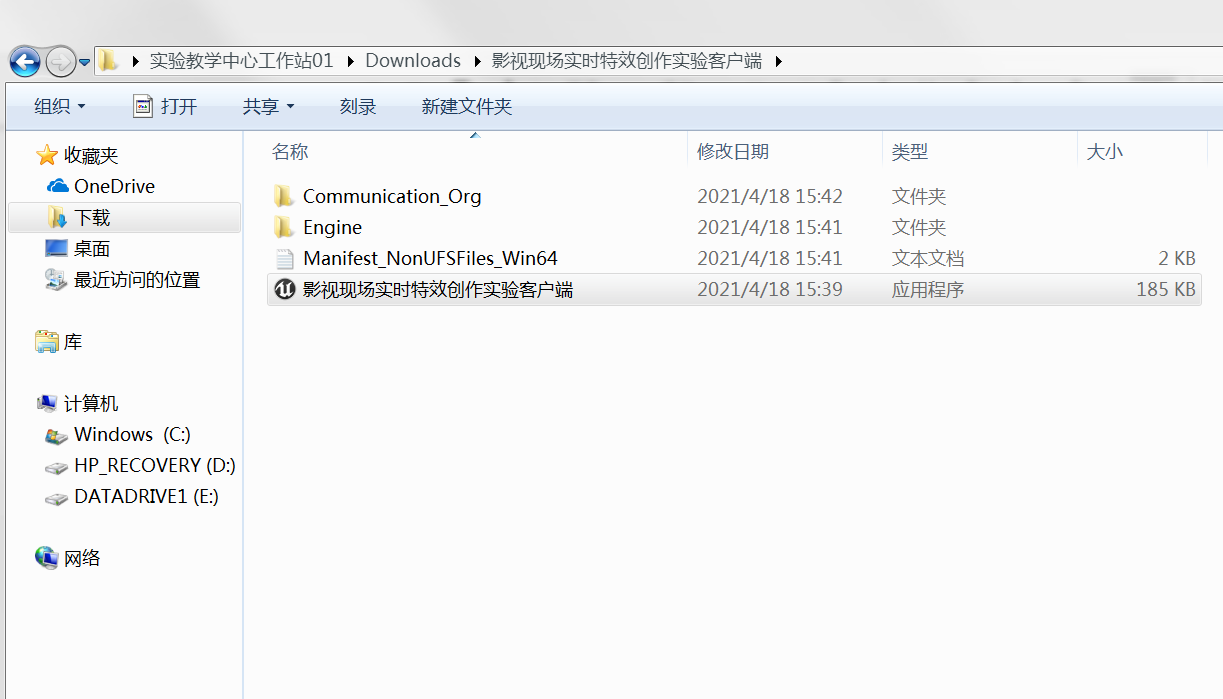Screen dimensions: 1223x699
Task: Sort files by 大小 column header
Action: point(1104,152)
